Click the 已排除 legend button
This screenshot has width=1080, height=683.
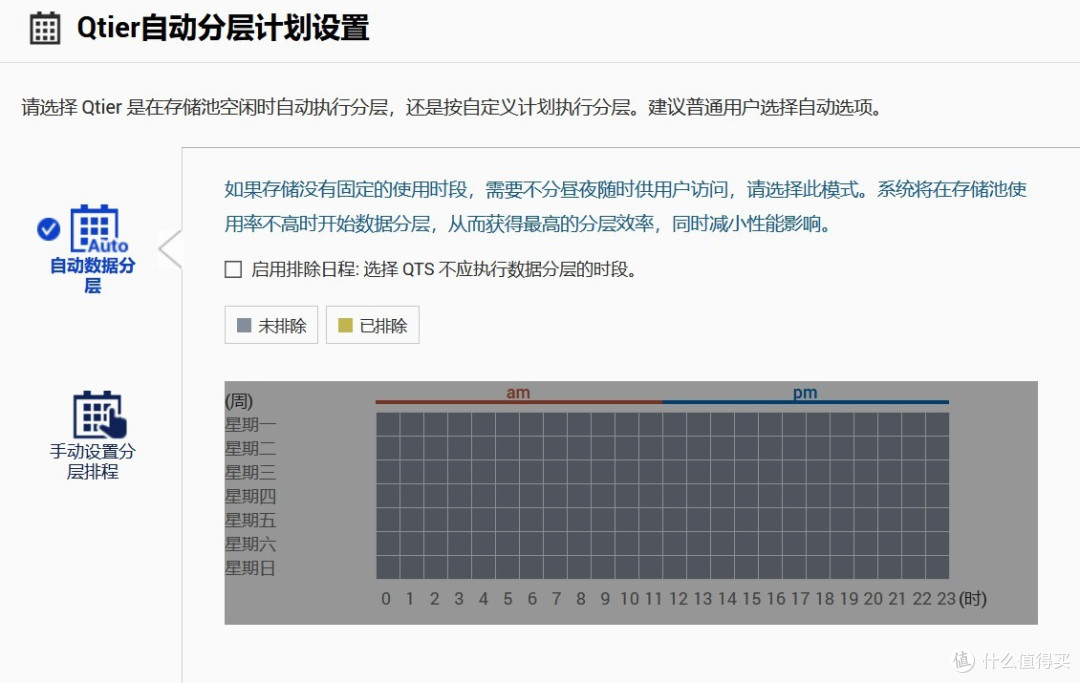coord(373,325)
